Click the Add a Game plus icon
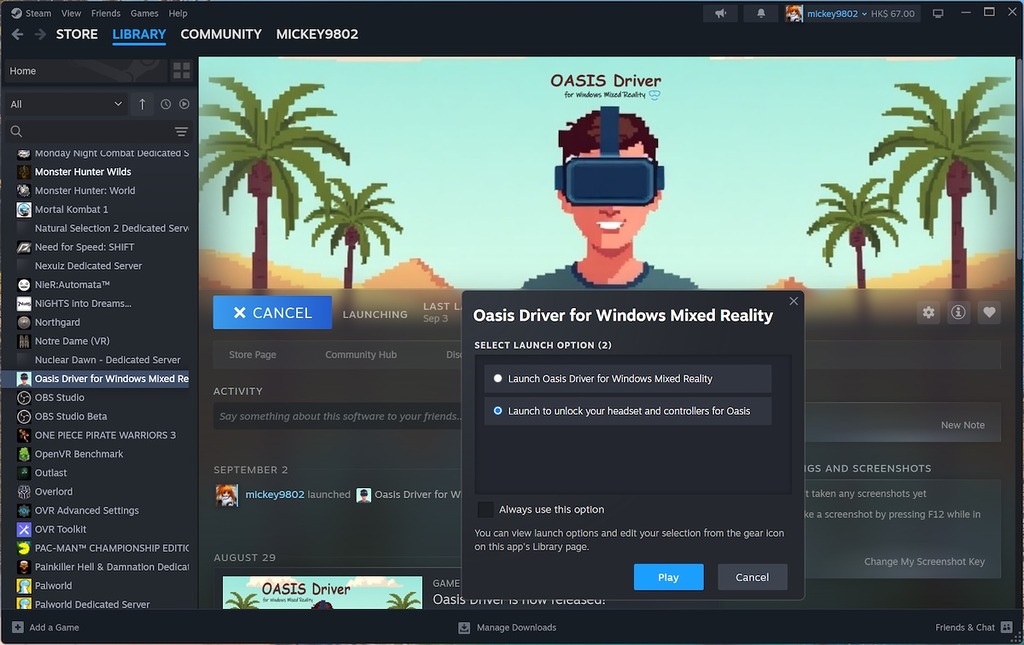Screen dimensions: 1024x645 [x=18, y=627]
